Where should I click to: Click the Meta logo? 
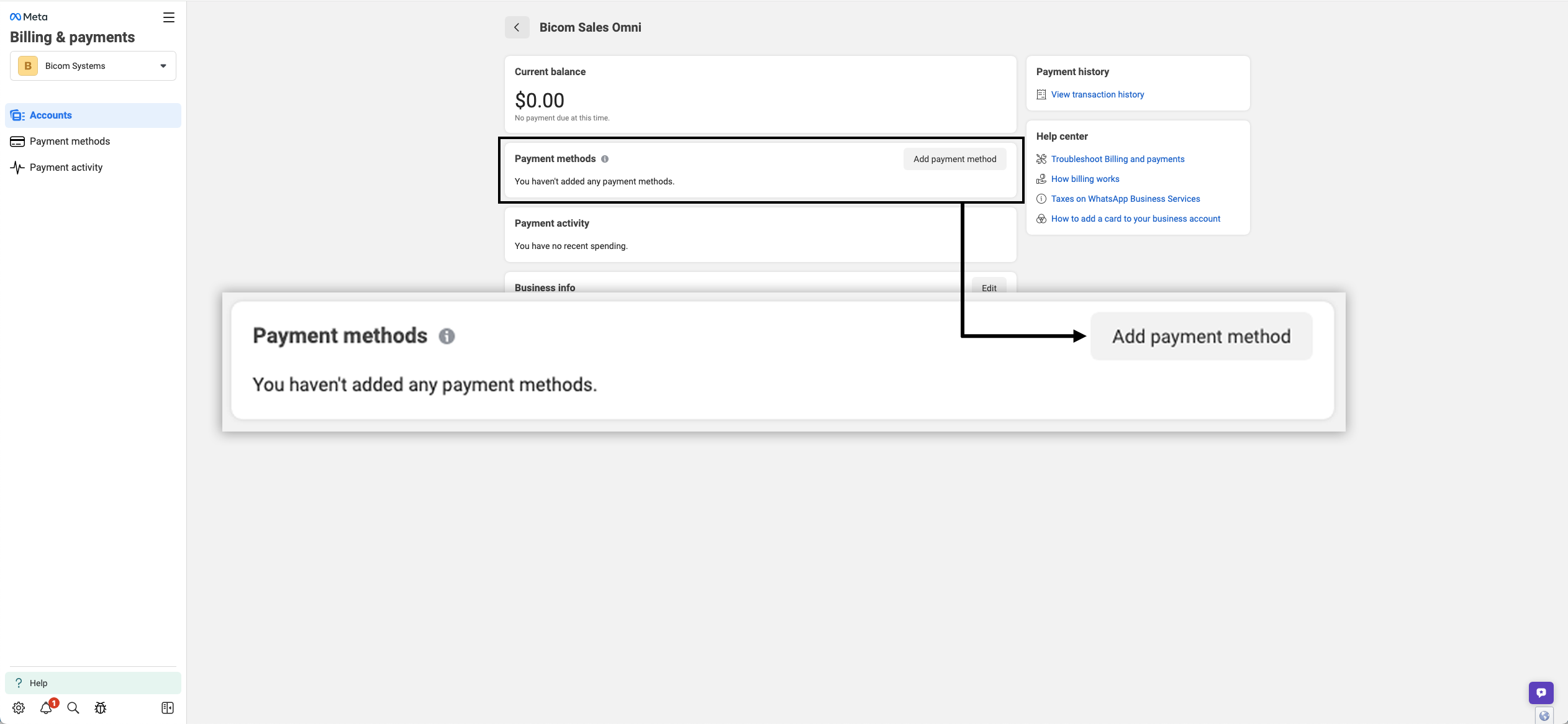[29, 17]
